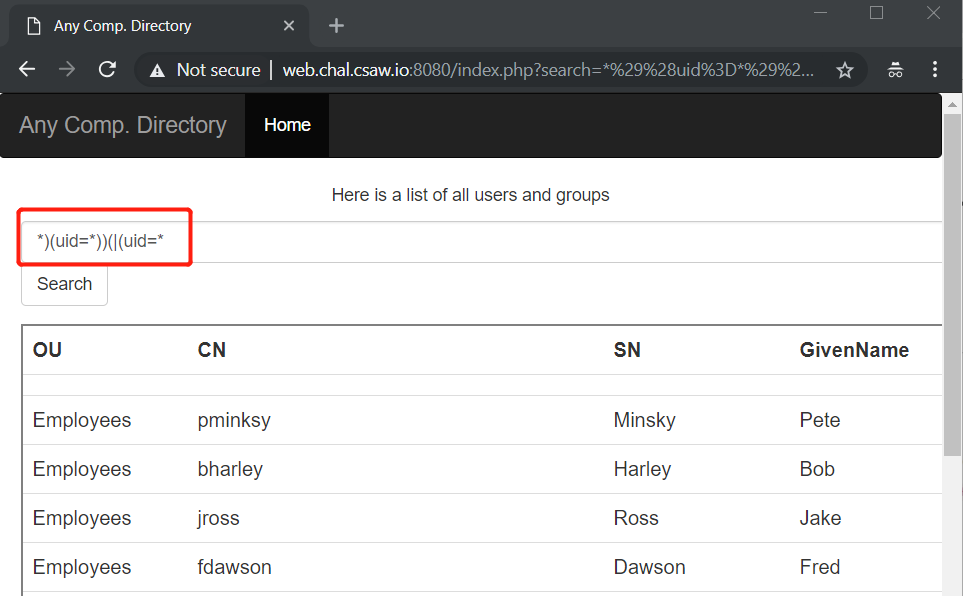Click the forward navigation arrow

[67, 69]
